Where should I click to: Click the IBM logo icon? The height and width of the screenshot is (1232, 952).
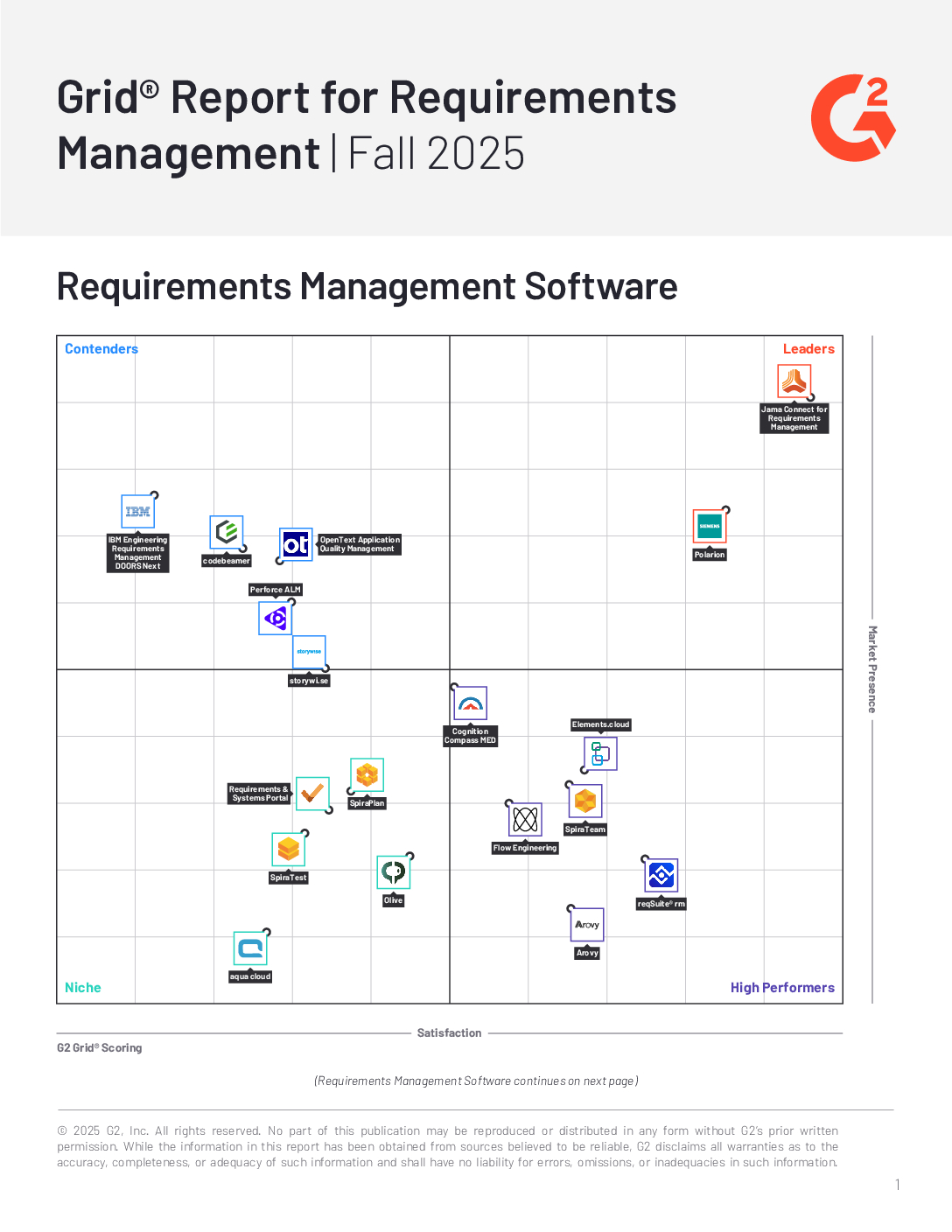pyautogui.click(x=137, y=511)
